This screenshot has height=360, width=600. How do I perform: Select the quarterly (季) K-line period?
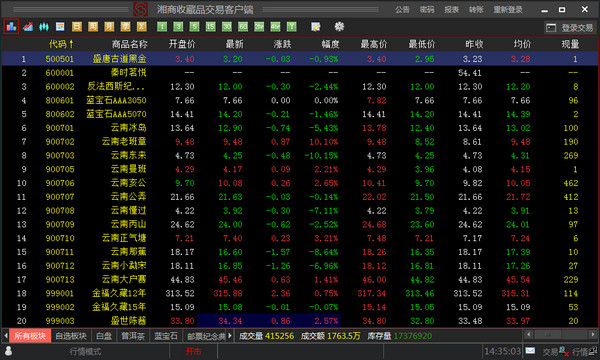[126, 26]
